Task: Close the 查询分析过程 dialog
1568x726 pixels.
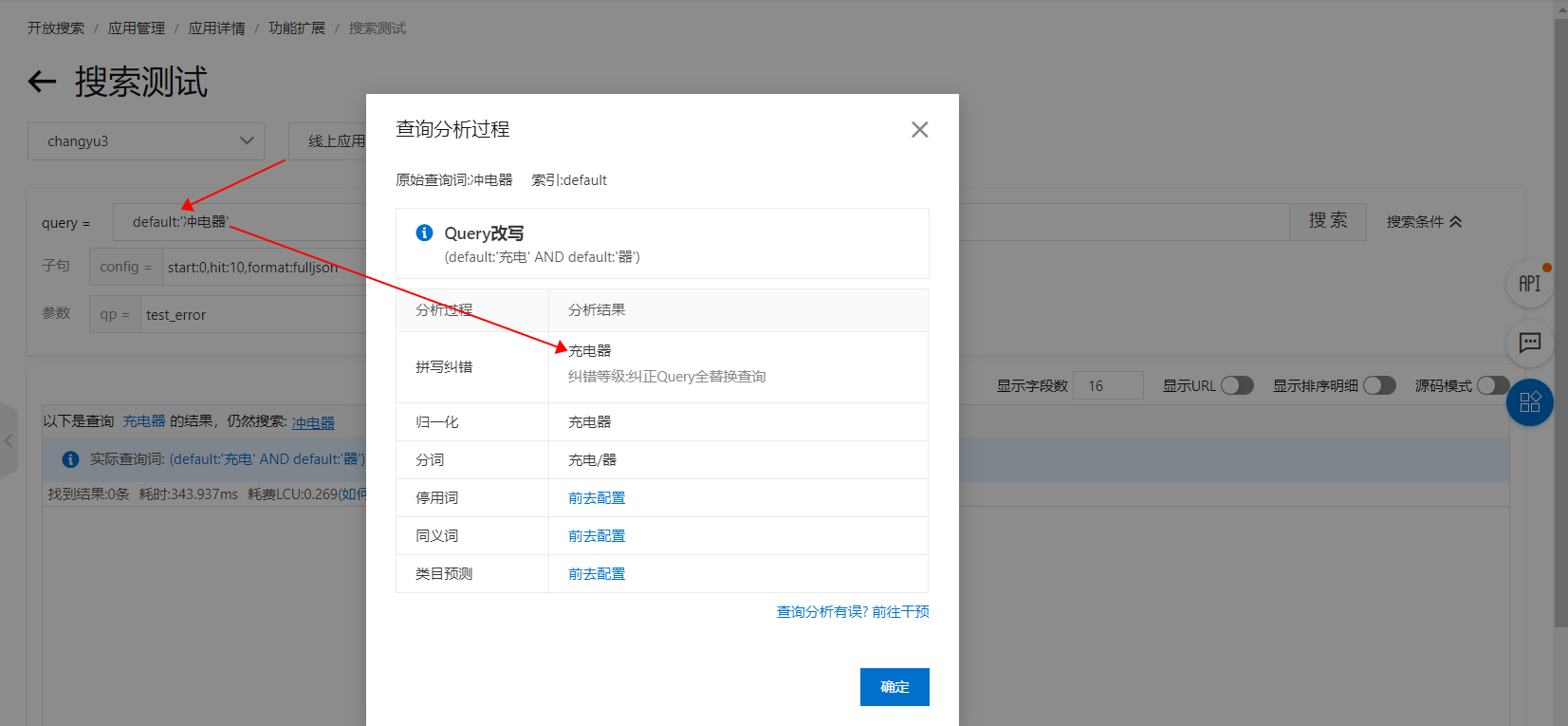Action: (x=919, y=130)
